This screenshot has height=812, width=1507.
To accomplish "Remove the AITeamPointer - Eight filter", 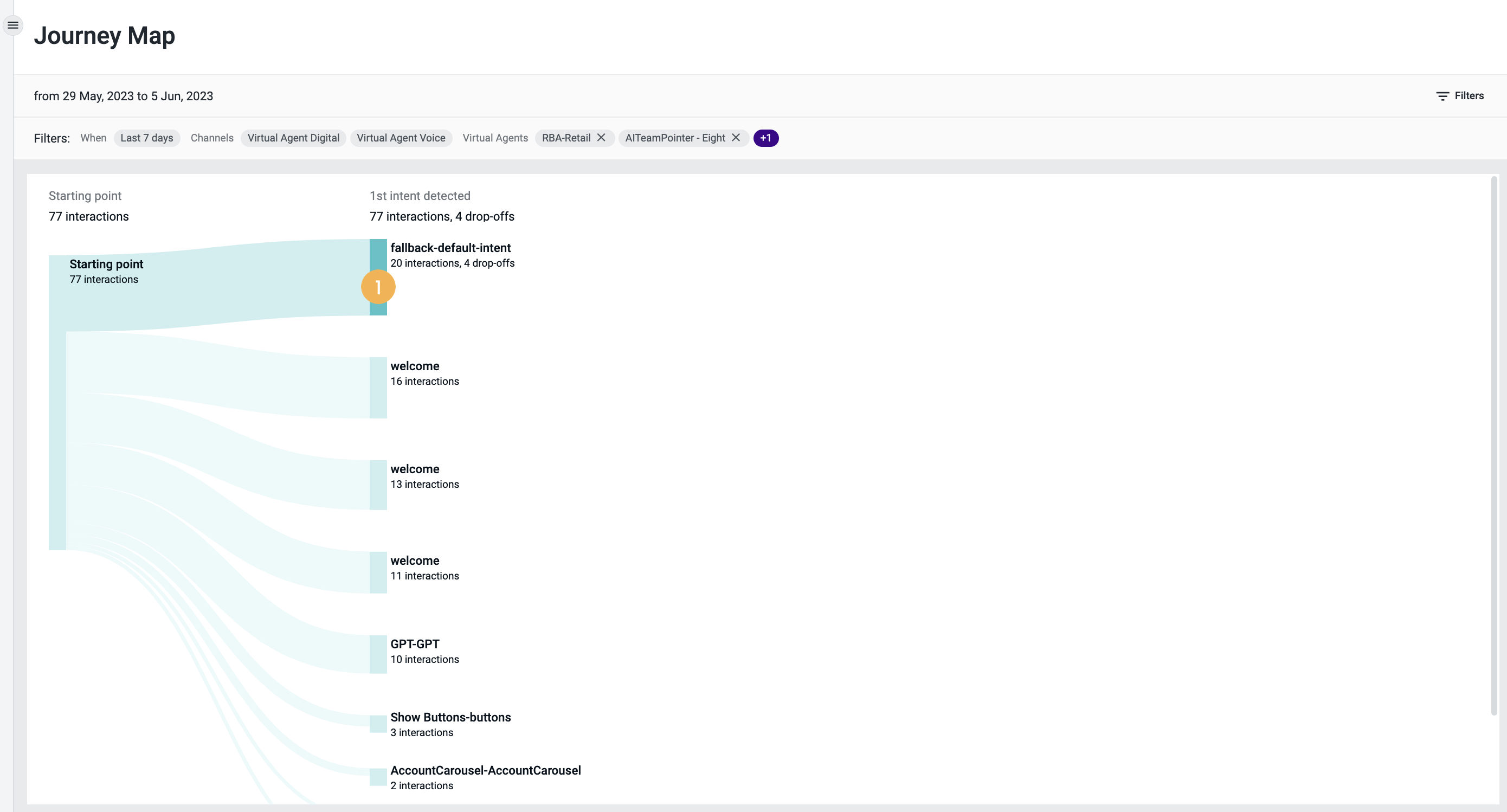I will [736, 138].
